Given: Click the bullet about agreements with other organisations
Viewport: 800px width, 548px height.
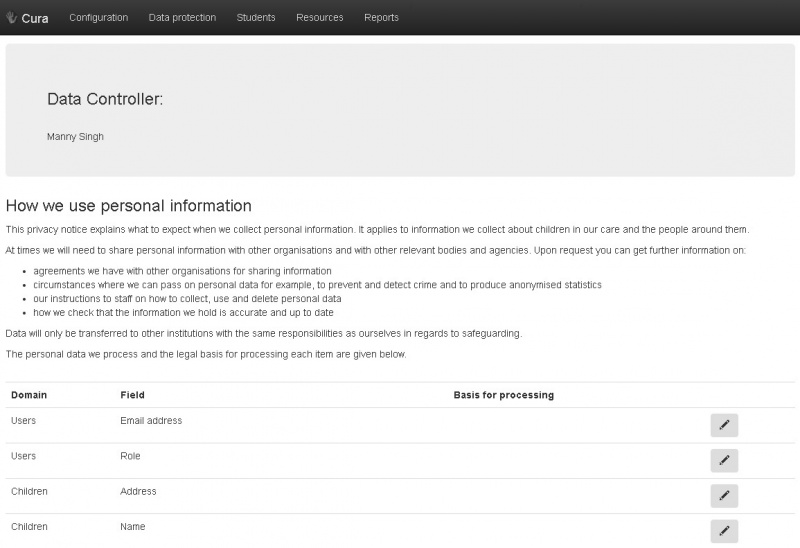Looking at the screenshot, I should click(x=182, y=271).
